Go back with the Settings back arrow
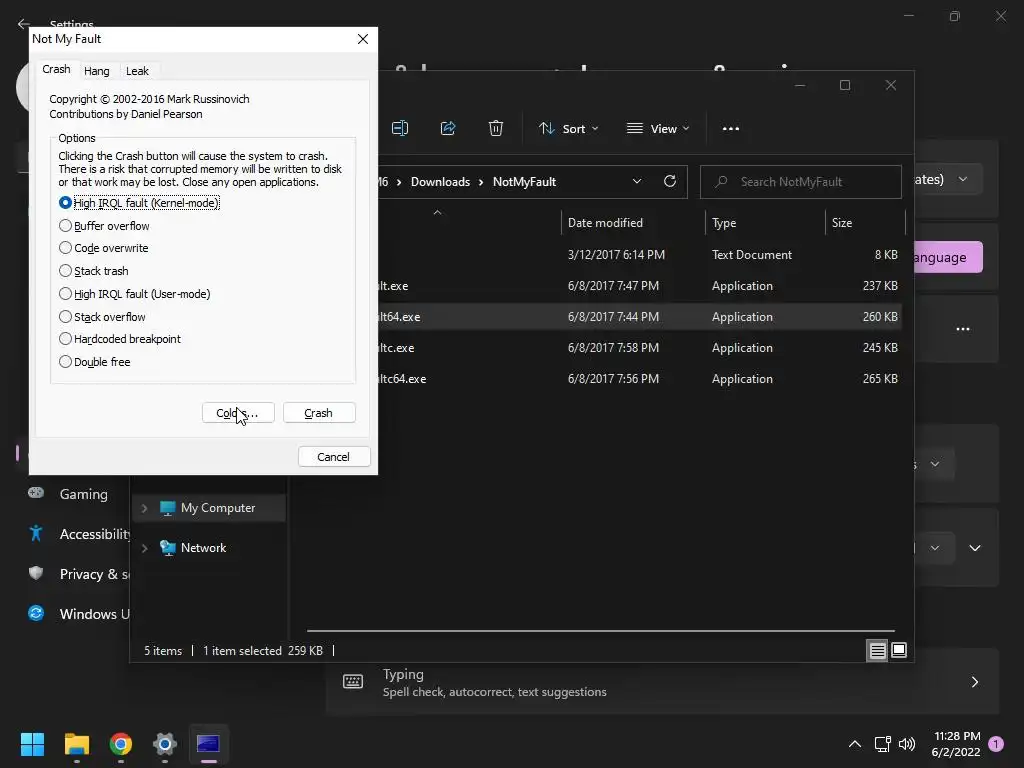The image size is (1024, 768). (24, 24)
